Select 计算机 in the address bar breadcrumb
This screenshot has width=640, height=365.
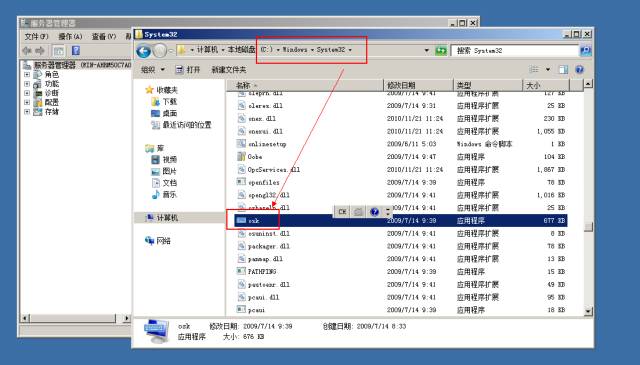click(x=207, y=50)
